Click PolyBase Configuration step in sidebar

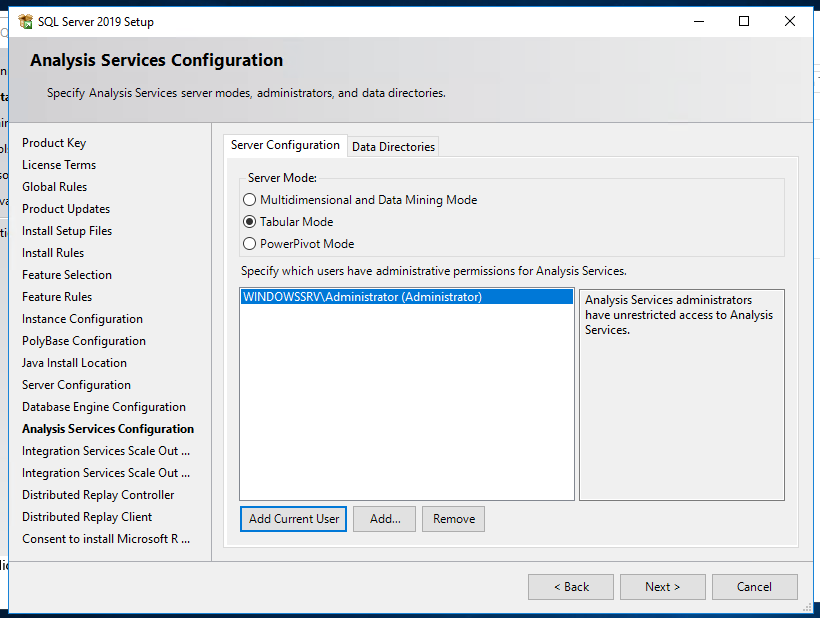click(x=84, y=341)
